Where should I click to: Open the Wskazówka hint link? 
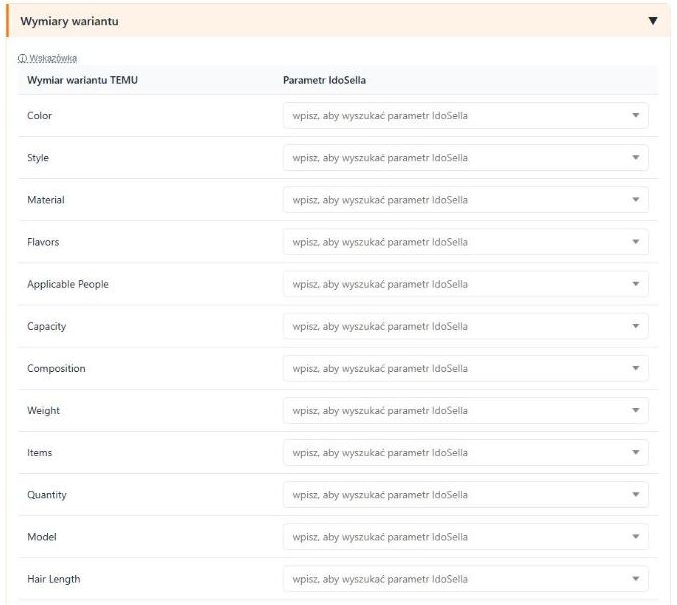click(x=47, y=58)
